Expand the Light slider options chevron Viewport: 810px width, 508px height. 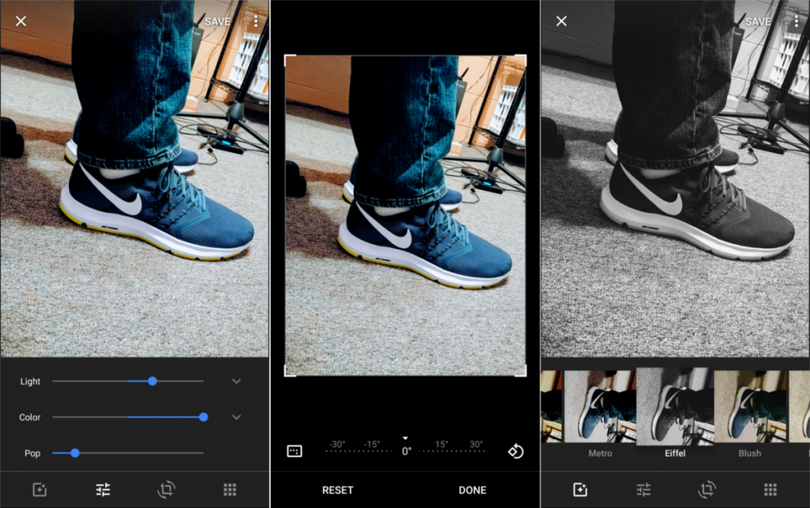click(x=236, y=381)
